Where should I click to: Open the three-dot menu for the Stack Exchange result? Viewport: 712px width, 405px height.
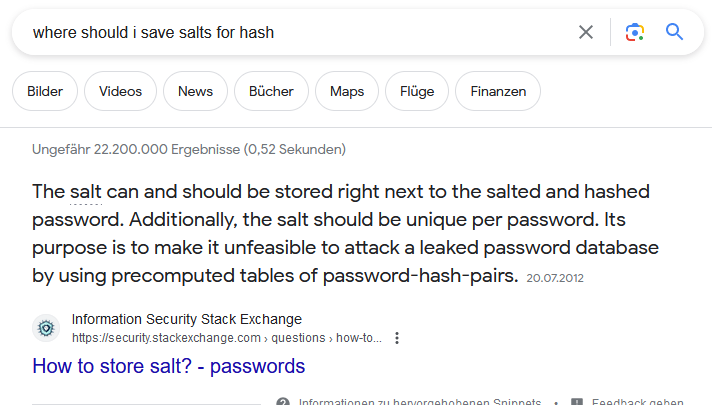tap(397, 338)
